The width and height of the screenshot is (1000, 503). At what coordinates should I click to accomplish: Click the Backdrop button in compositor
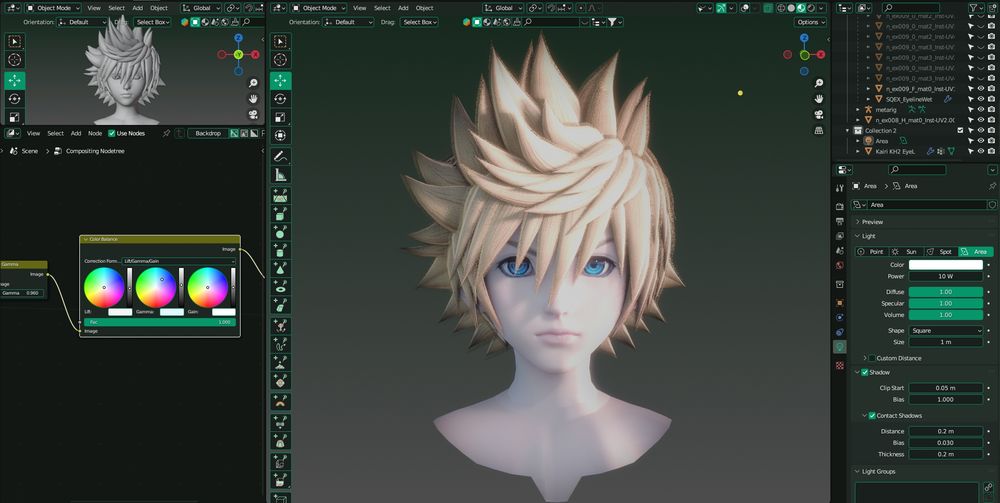click(x=207, y=133)
